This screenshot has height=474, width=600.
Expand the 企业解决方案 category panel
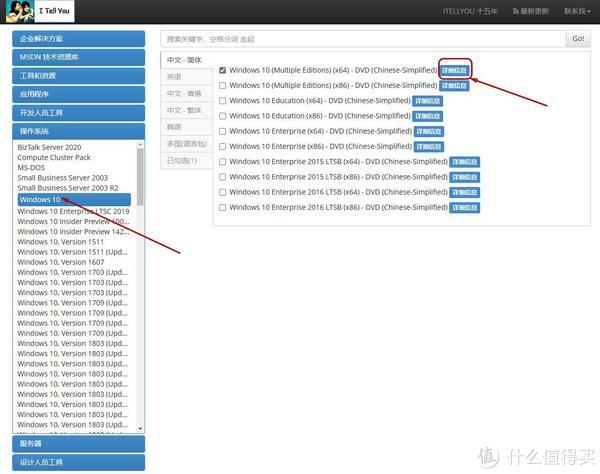(78, 38)
